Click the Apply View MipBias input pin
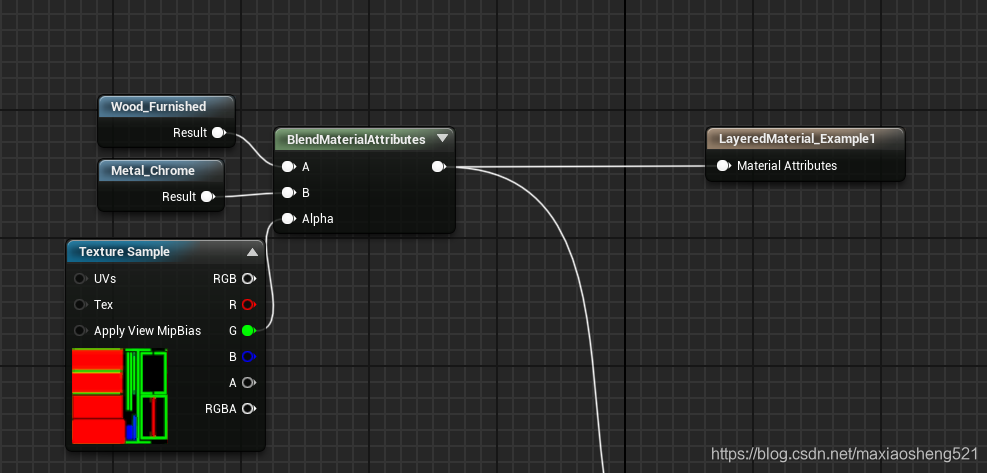 tap(81, 331)
